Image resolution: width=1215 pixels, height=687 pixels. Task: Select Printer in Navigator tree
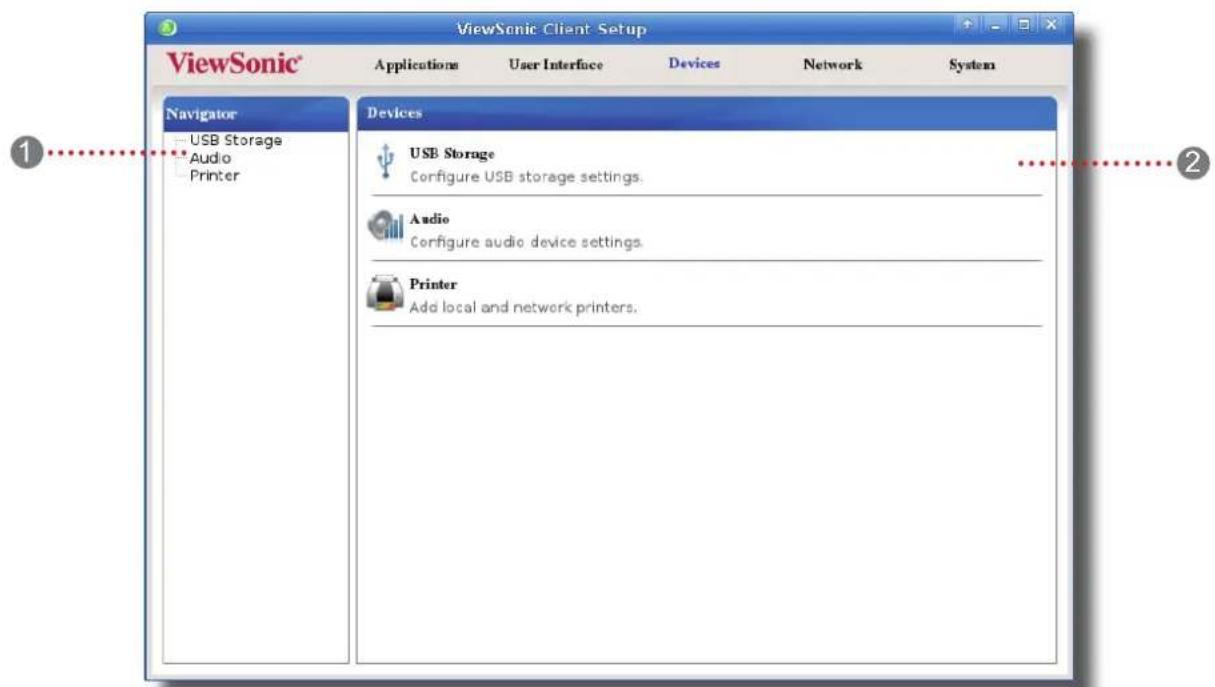(214, 175)
